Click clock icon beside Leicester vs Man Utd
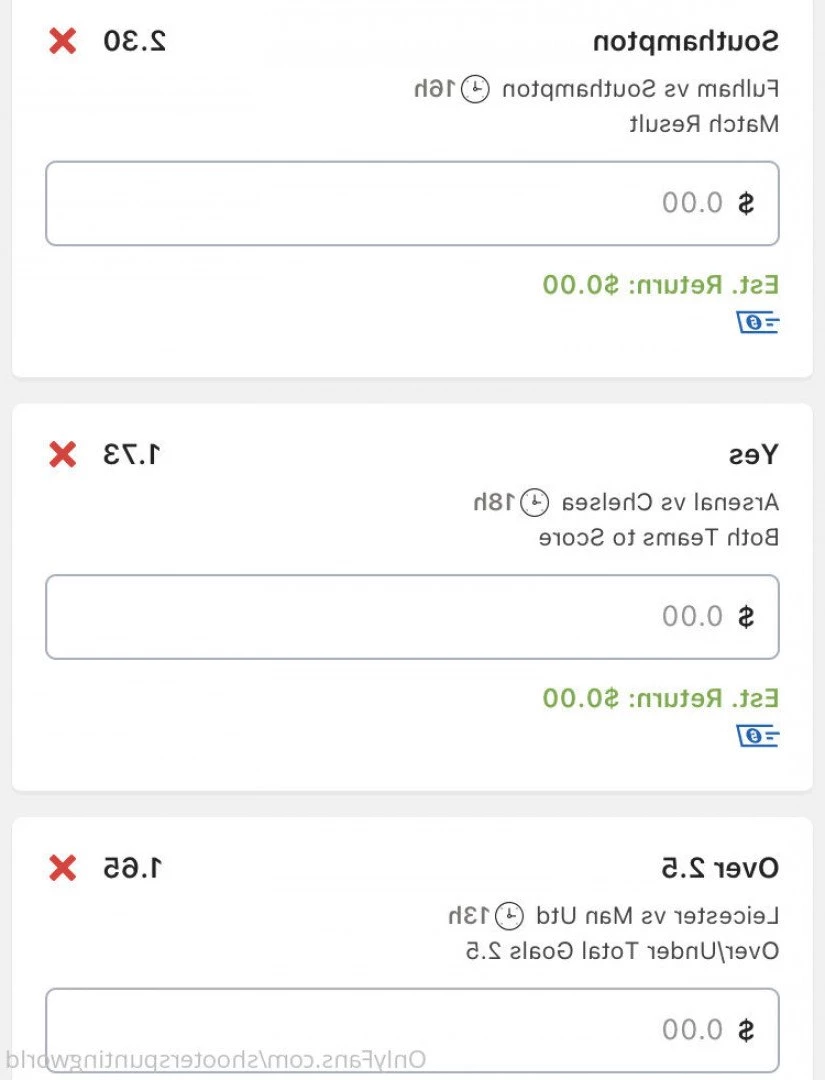The width and height of the screenshot is (825, 1080). (510, 915)
